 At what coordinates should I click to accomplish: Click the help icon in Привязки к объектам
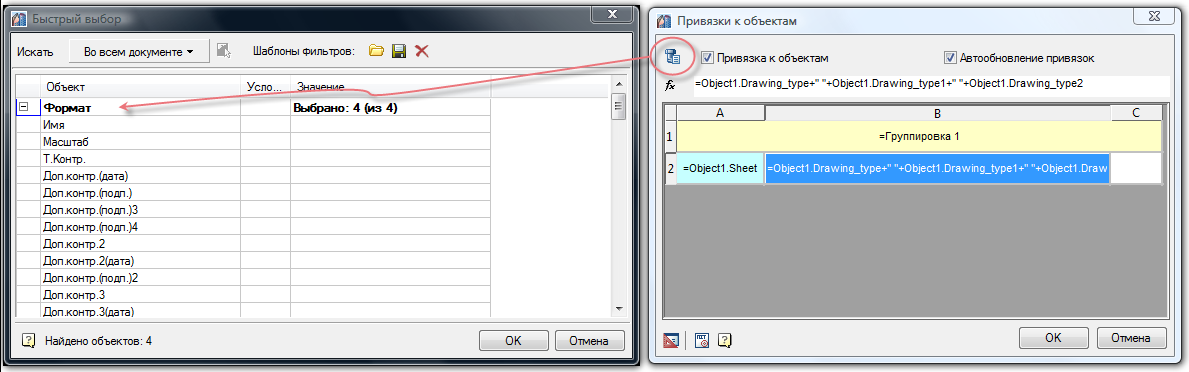tap(724, 339)
